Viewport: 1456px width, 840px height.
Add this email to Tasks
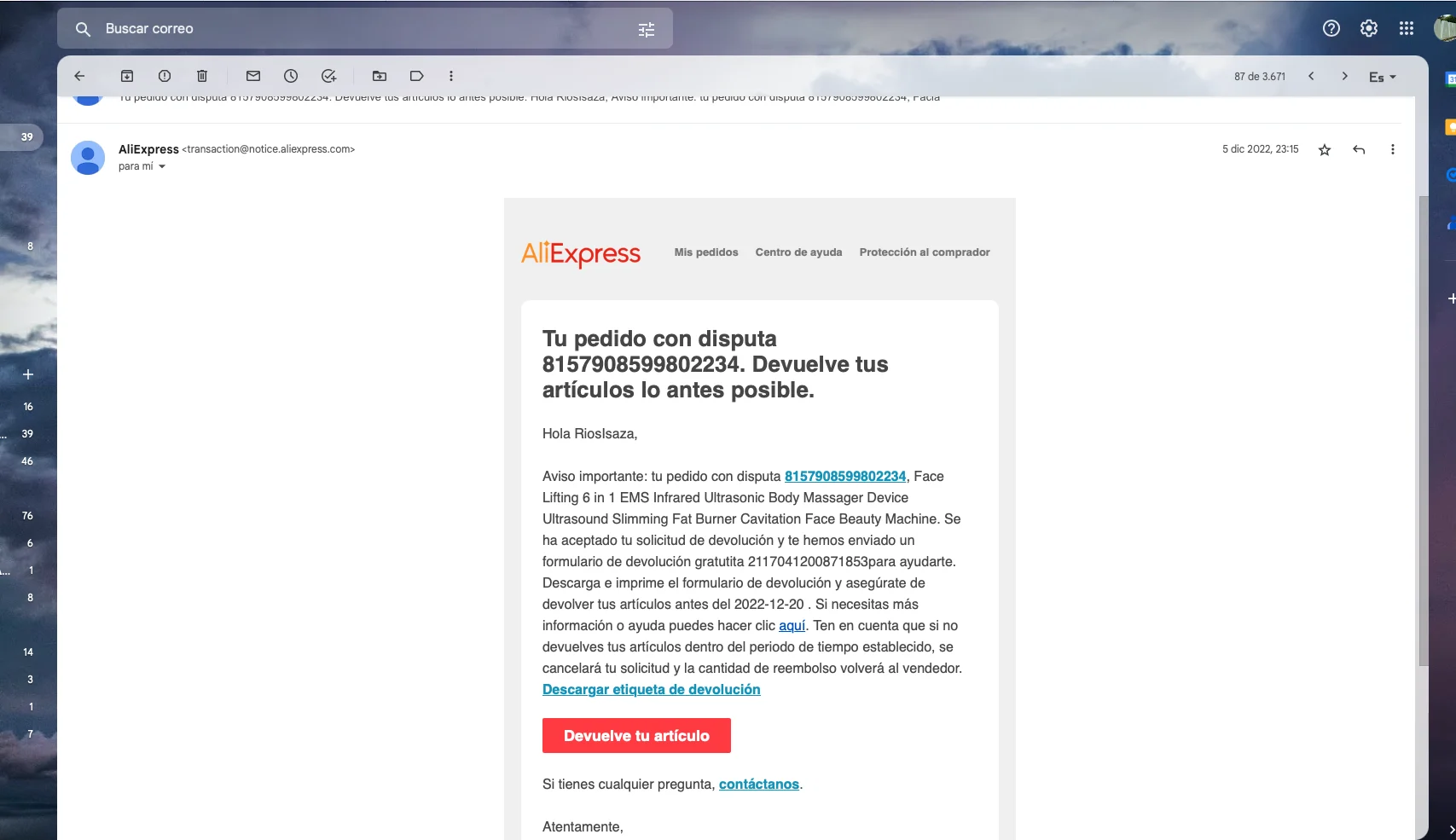[x=328, y=76]
